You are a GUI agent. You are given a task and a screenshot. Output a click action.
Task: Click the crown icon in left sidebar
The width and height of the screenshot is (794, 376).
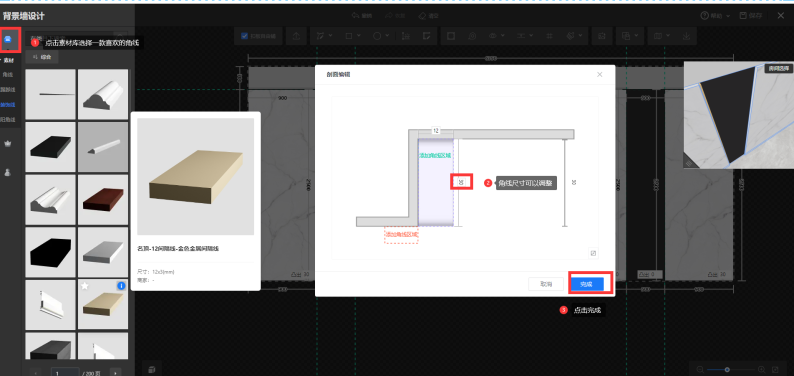pos(8,144)
